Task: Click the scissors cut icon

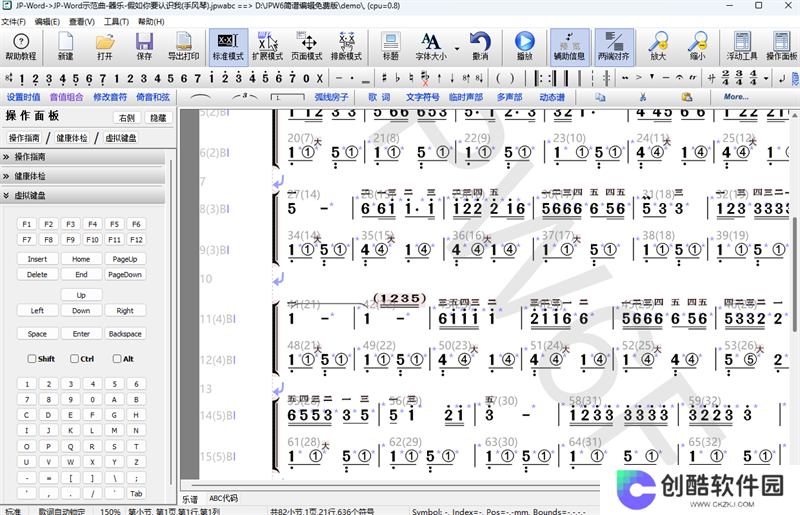Action: click(x=643, y=96)
